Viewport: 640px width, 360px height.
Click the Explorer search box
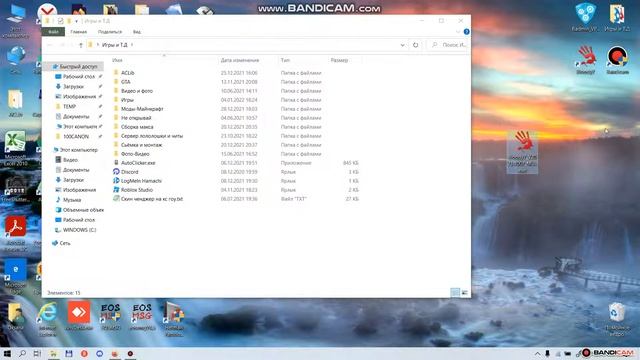[448, 45]
